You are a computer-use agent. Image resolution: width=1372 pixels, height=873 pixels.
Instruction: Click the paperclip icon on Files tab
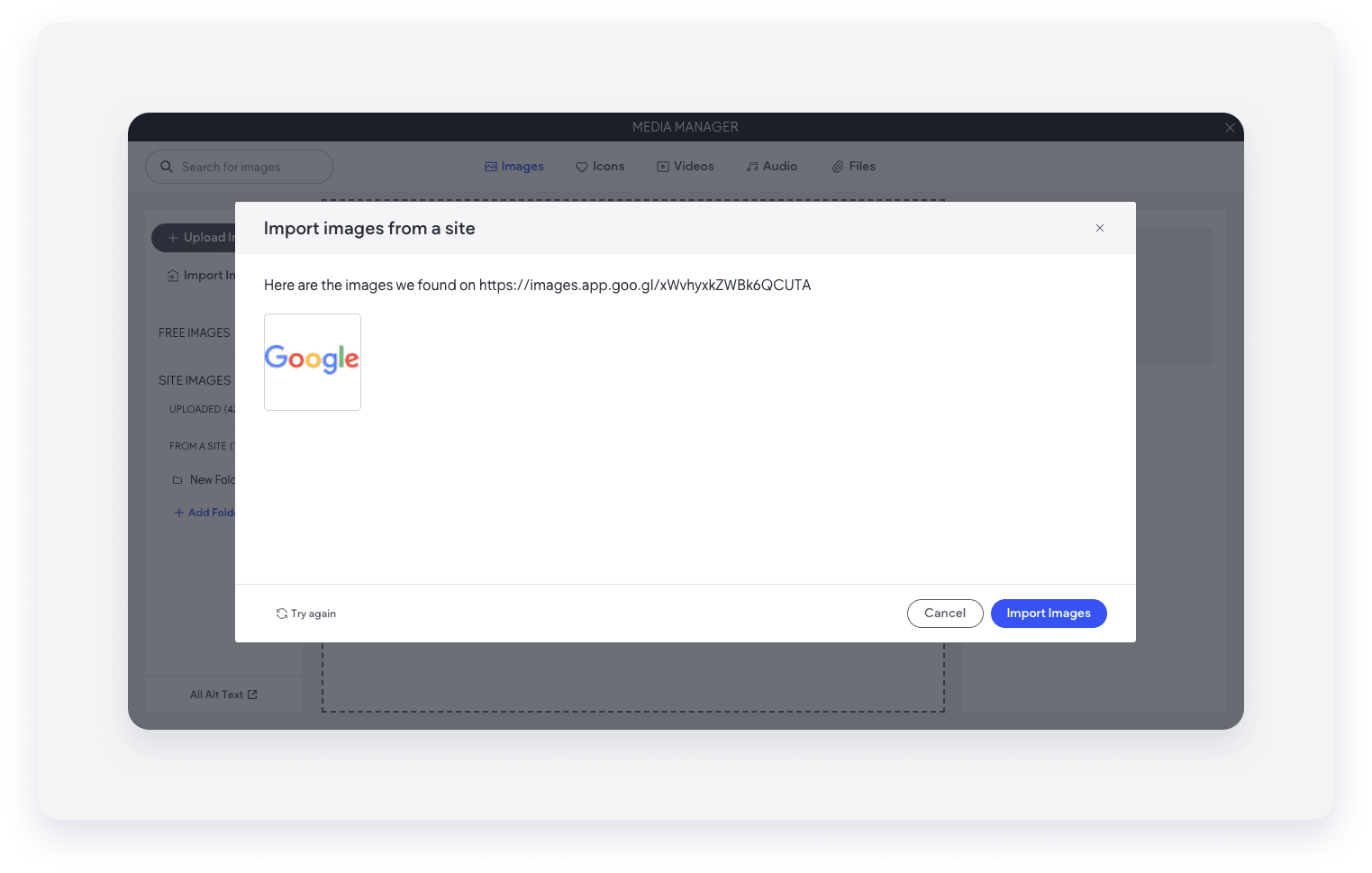click(x=838, y=167)
